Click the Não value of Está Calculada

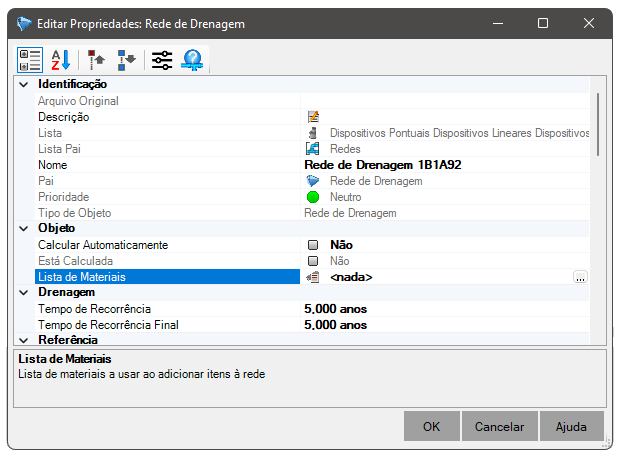coord(340,261)
